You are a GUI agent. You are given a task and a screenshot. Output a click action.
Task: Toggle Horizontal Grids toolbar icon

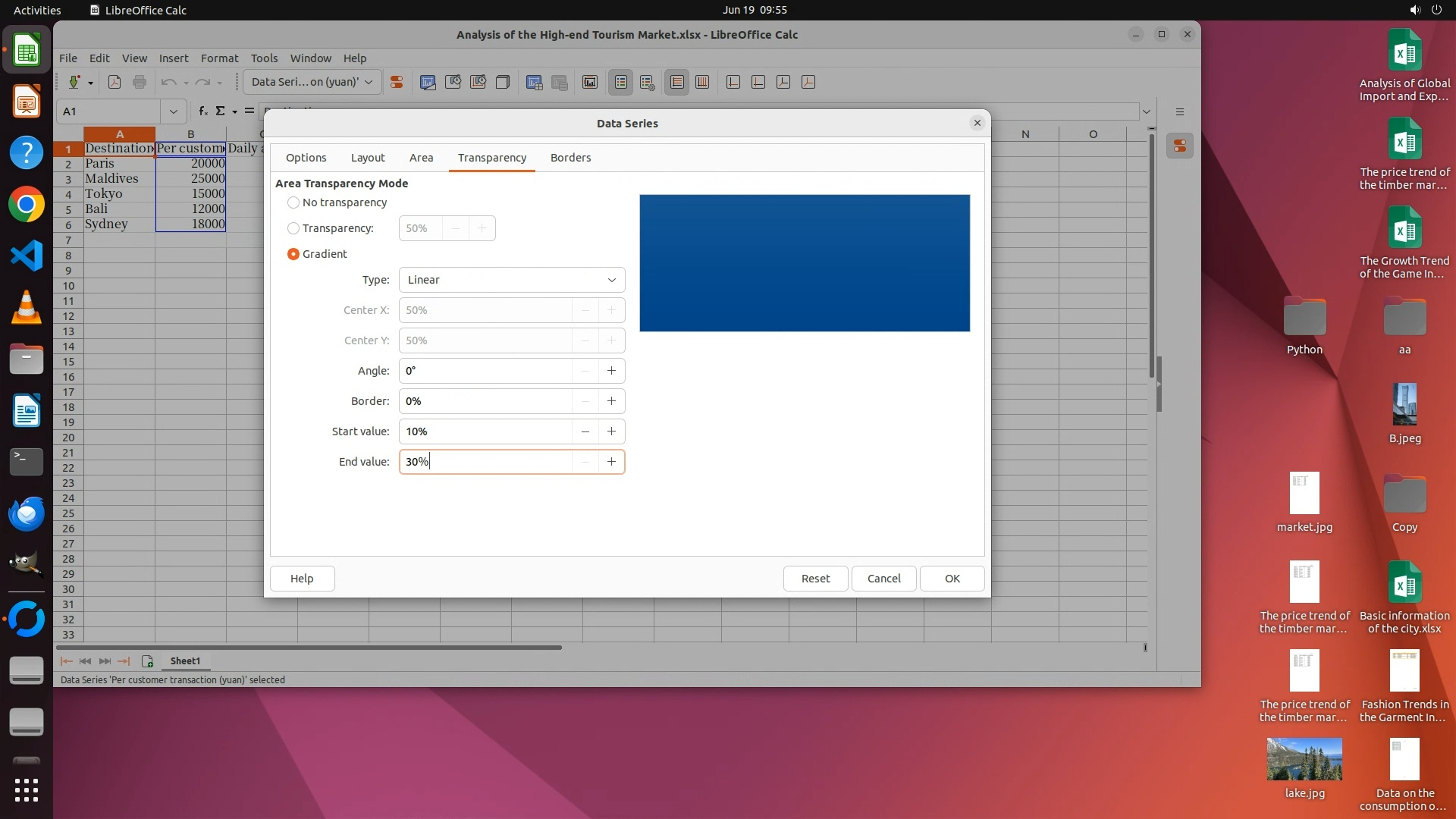pyautogui.click(x=677, y=83)
